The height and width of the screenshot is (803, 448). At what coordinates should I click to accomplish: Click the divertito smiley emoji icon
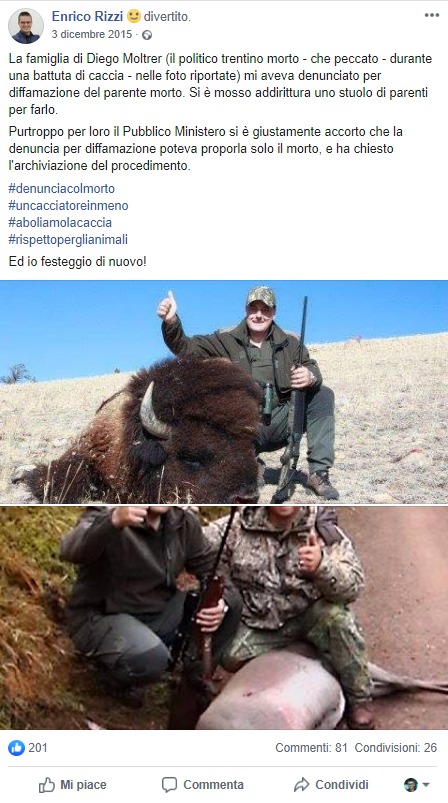click(x=134, y=16)
